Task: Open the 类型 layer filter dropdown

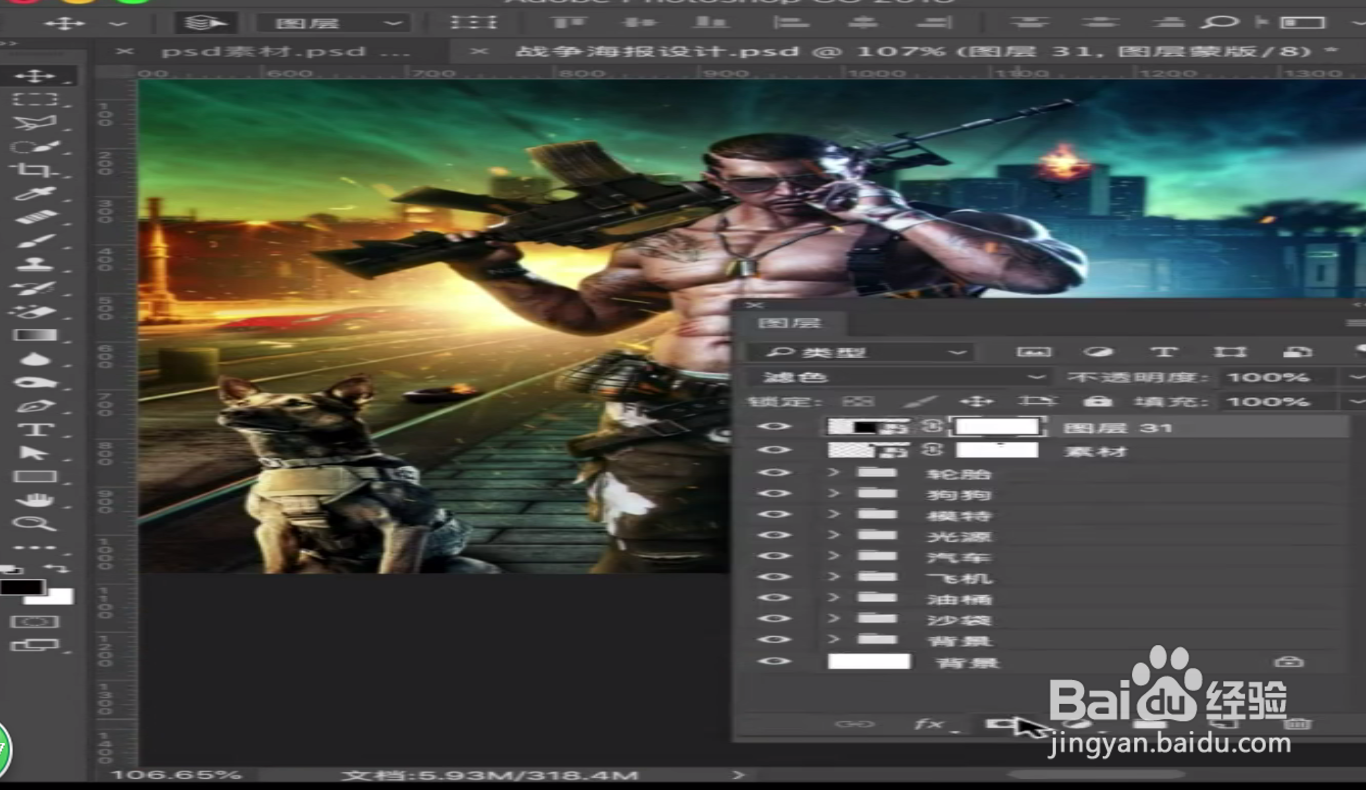Action: click(x=860, y=352)
